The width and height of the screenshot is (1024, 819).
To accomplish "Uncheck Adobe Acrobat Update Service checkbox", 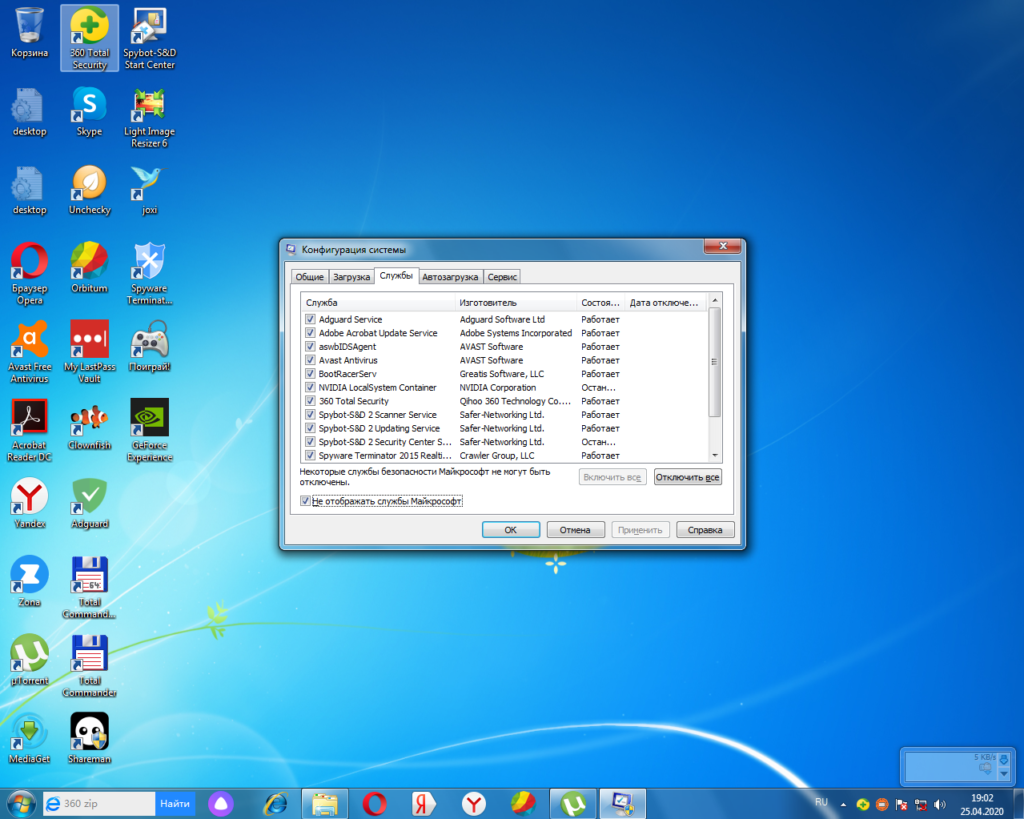I will (310, 333).
